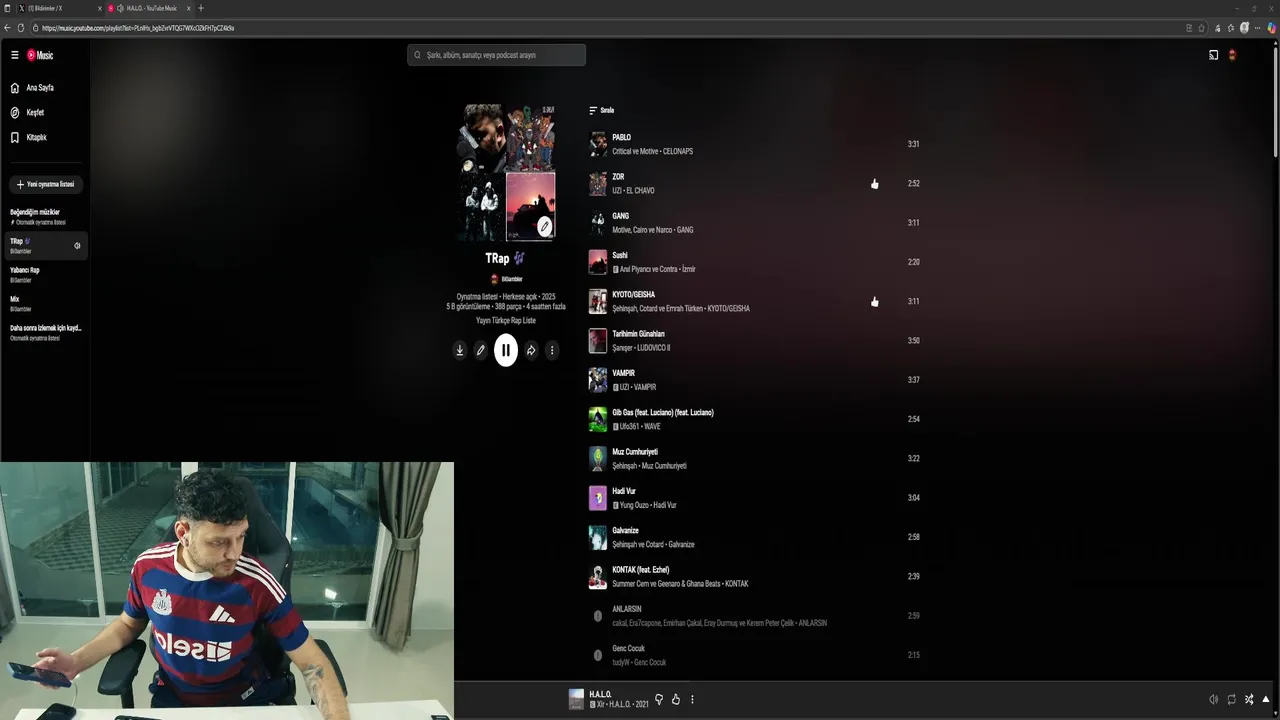Dislike current song in player bar
Image resolution: width=1280 pixels, height=720 pixels.
pyautogui.click(x=658, y=699)
